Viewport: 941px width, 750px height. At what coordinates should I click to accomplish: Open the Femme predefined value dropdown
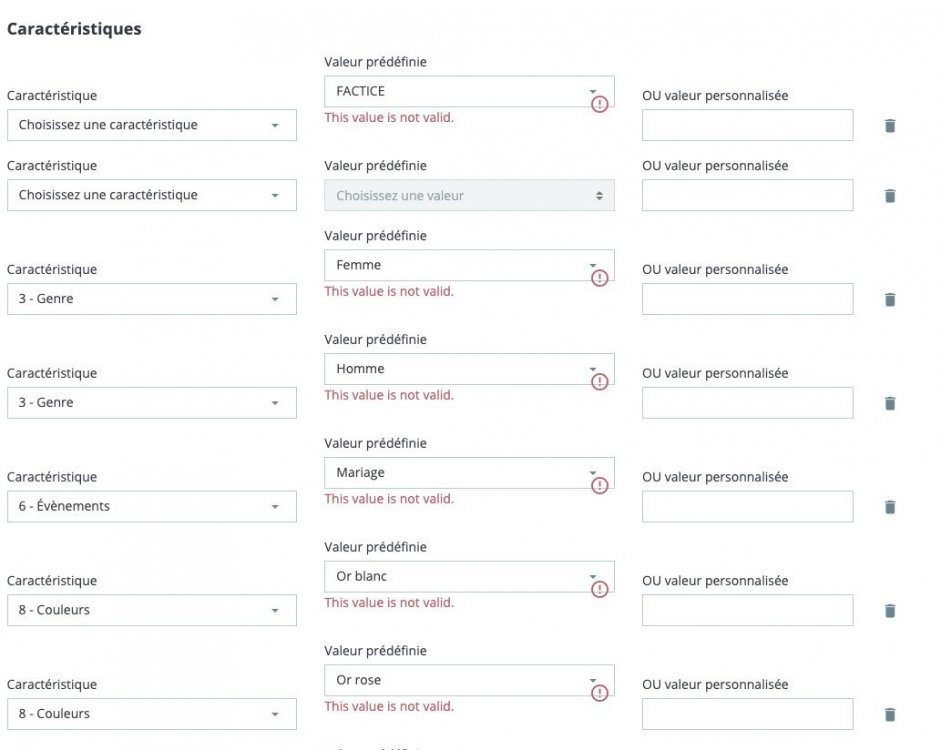click(x=468, y=265)
